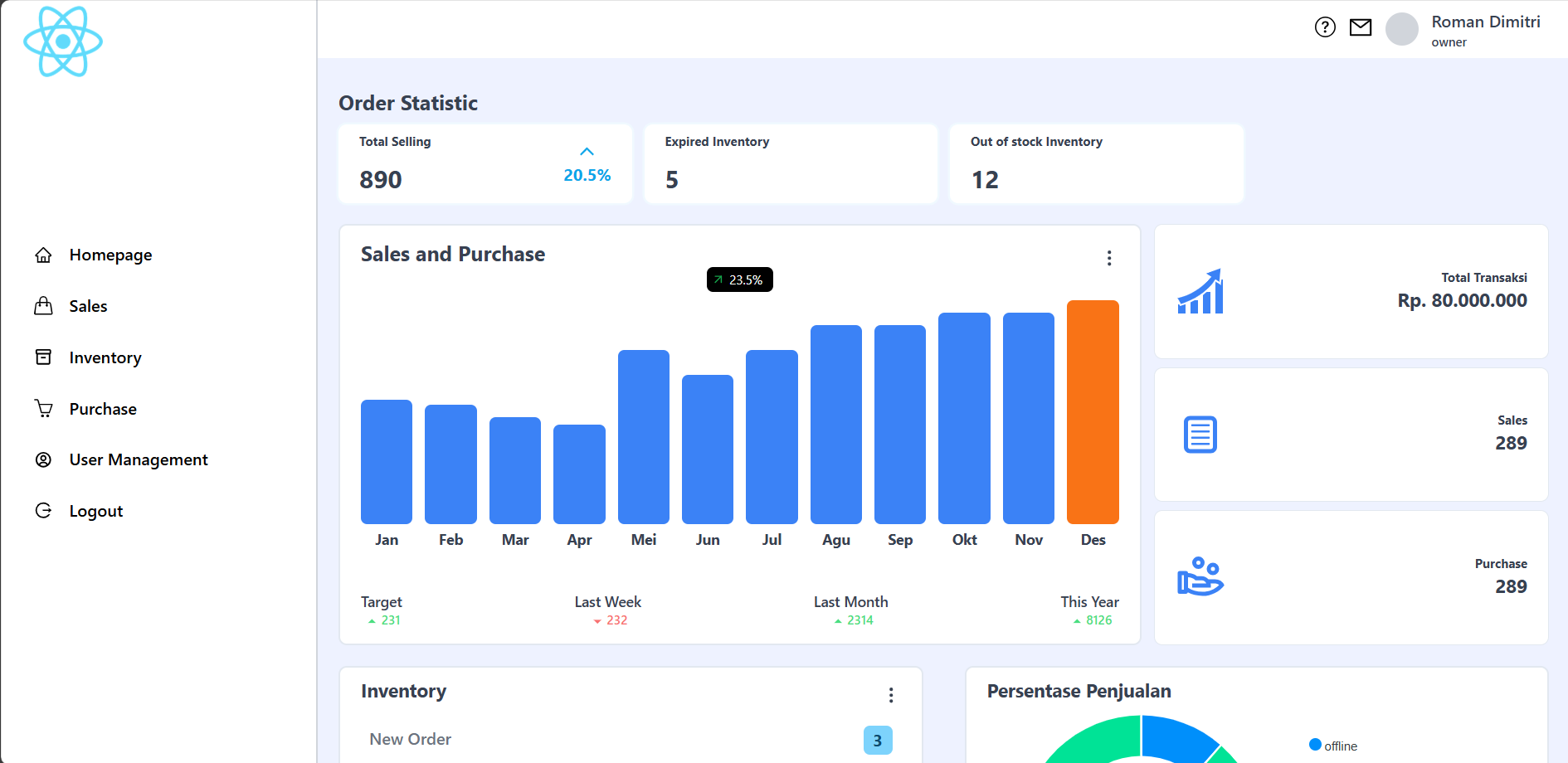Click the Feb bar in the chart

pyautogui.click(x=450, y=464)
